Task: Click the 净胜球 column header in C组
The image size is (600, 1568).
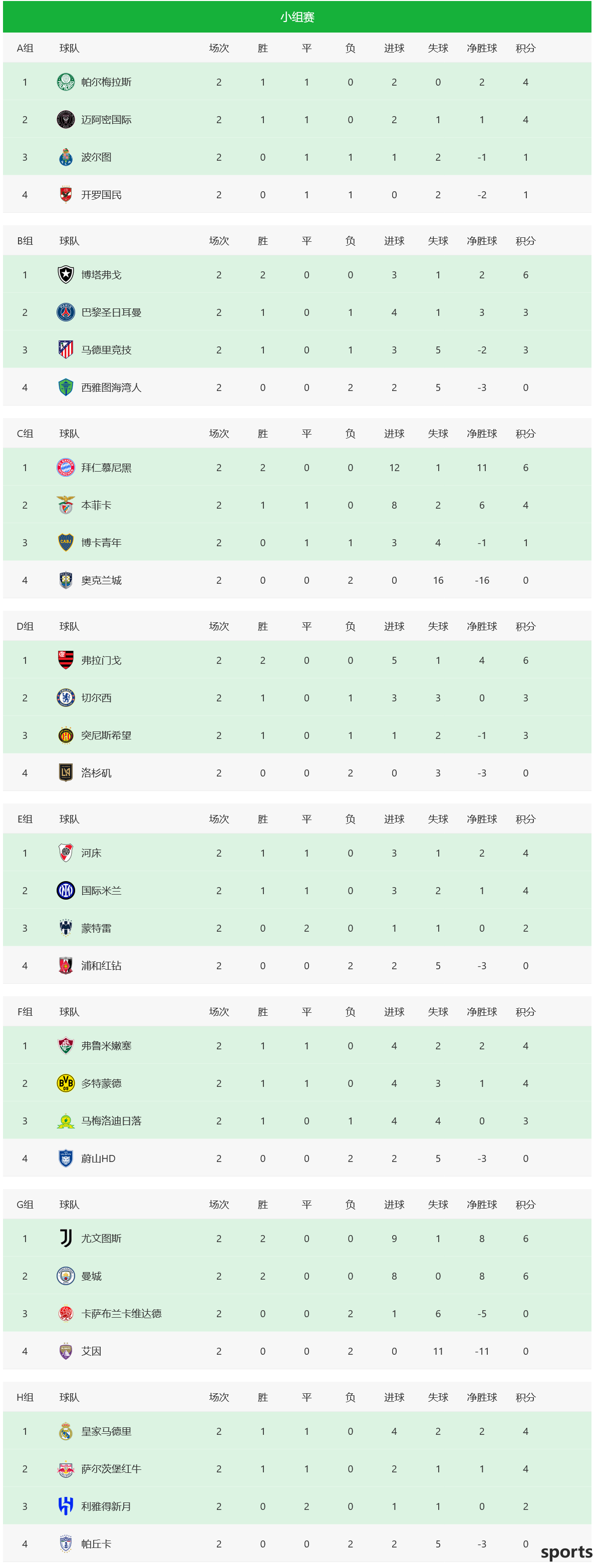Action: tap(482, 434)
